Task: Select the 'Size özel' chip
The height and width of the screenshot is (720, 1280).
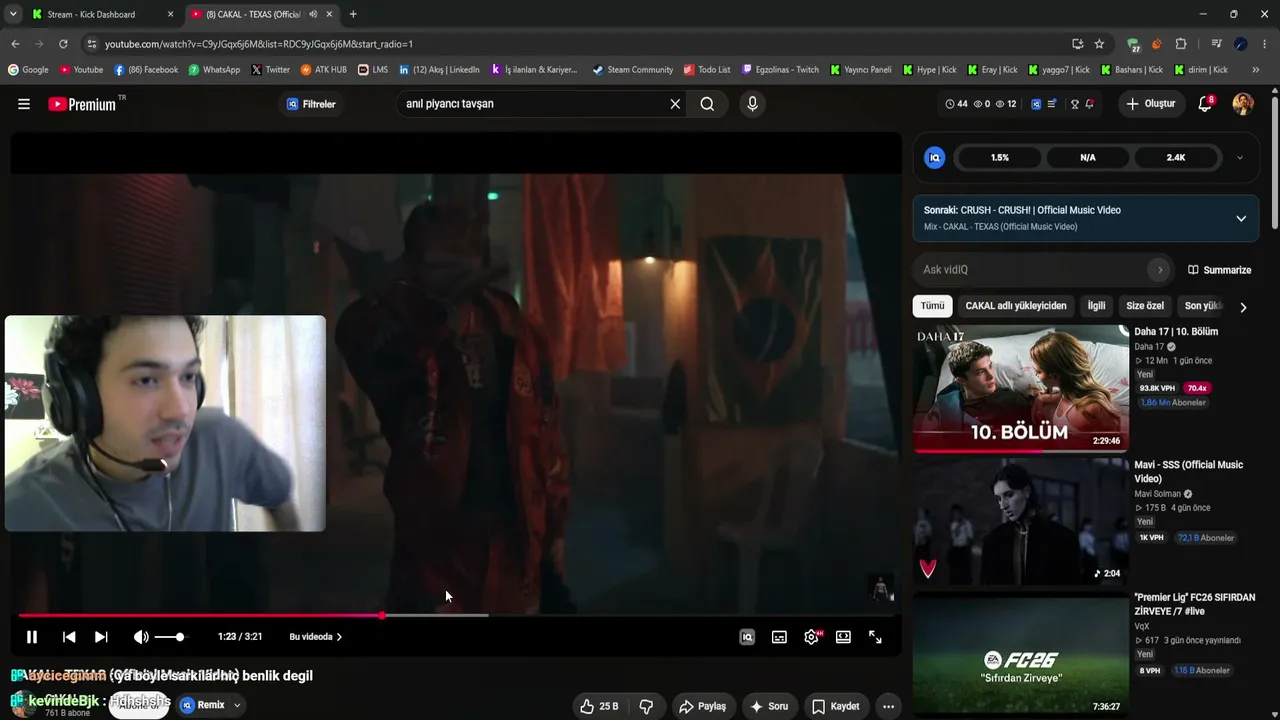Action: (1145, 306)
